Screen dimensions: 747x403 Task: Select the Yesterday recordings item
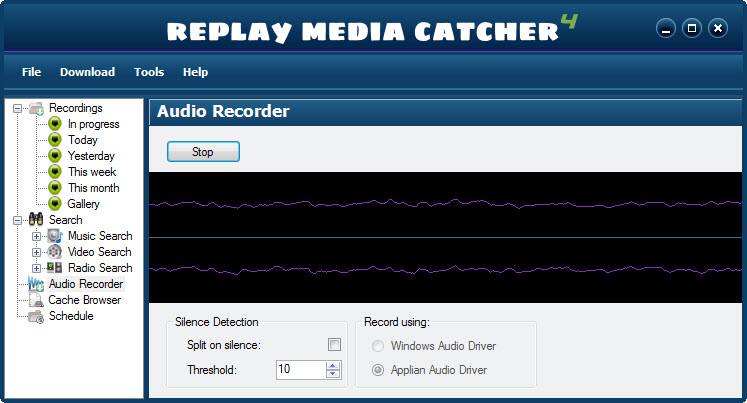point(91,156)
